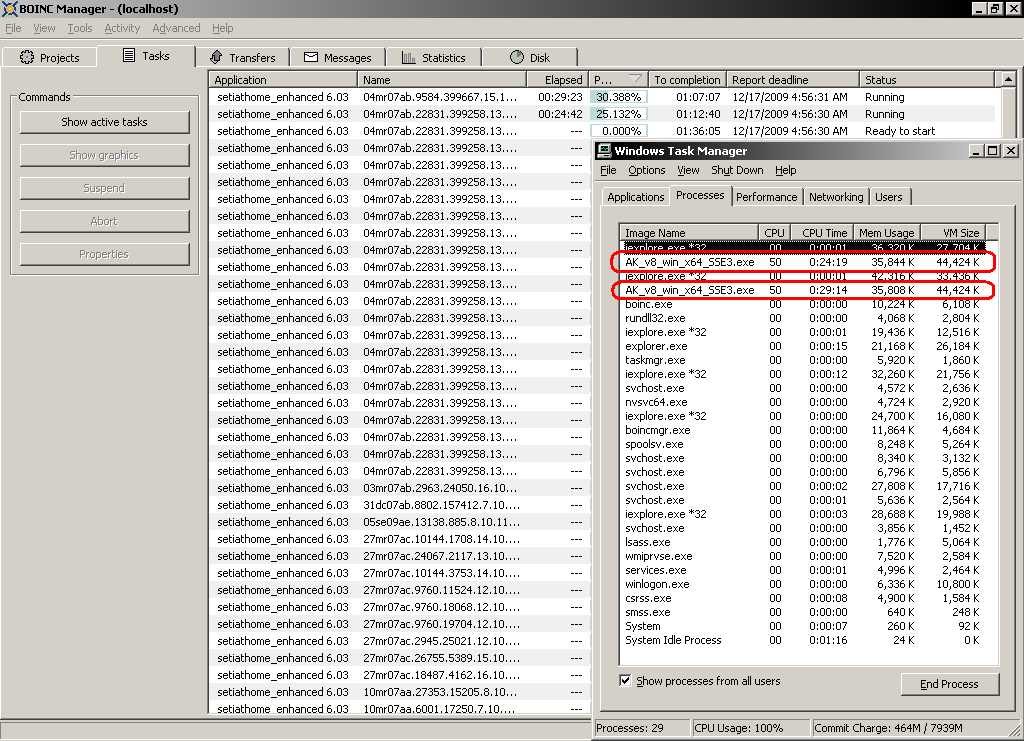This screenshot has height=741, width=1024.
Task: Click the Show graphics button
Action: 104,155
